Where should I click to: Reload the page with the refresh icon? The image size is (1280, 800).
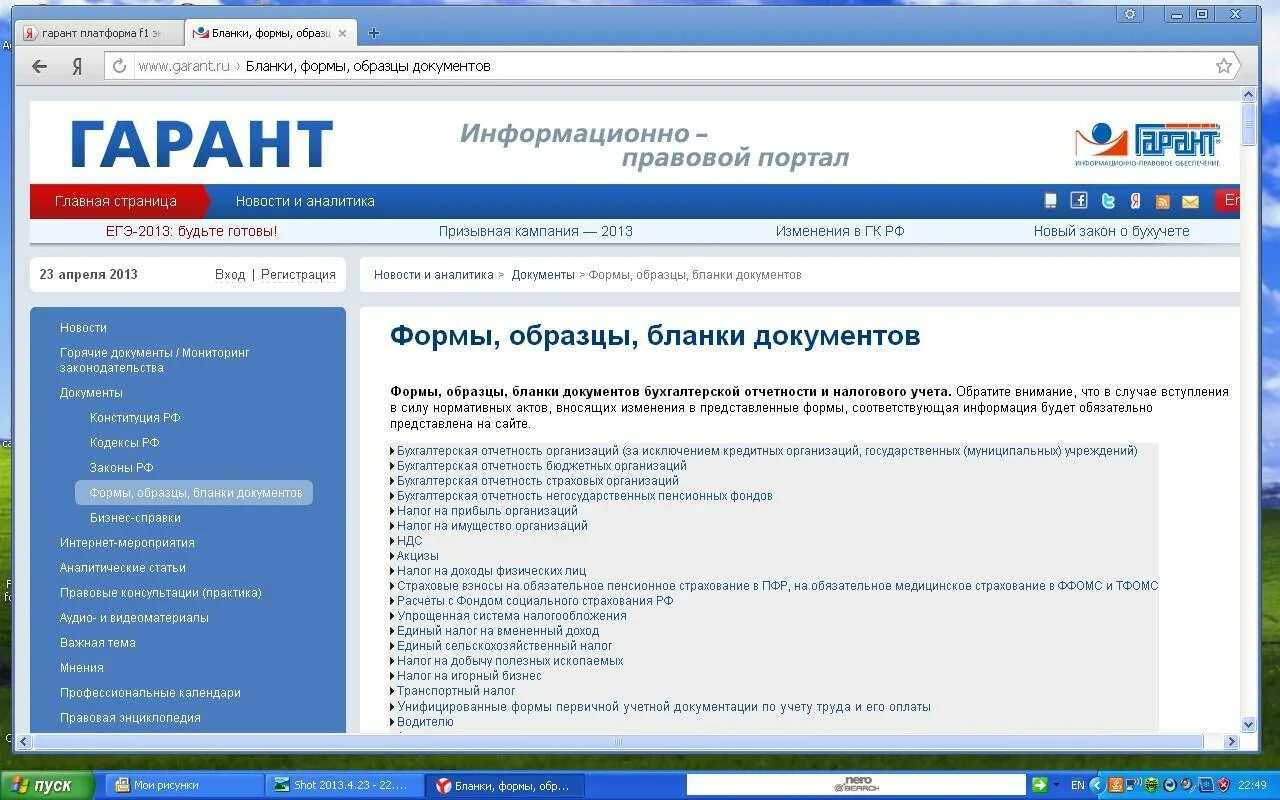(120, 66)
